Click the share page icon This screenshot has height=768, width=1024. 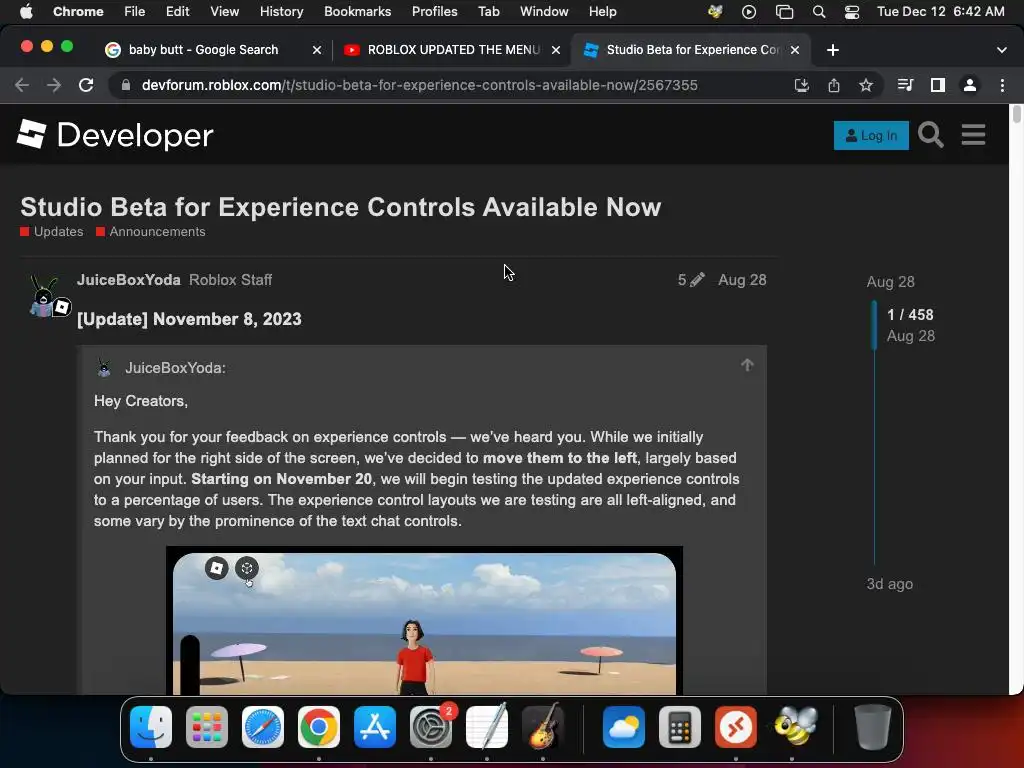pos(834,85)
